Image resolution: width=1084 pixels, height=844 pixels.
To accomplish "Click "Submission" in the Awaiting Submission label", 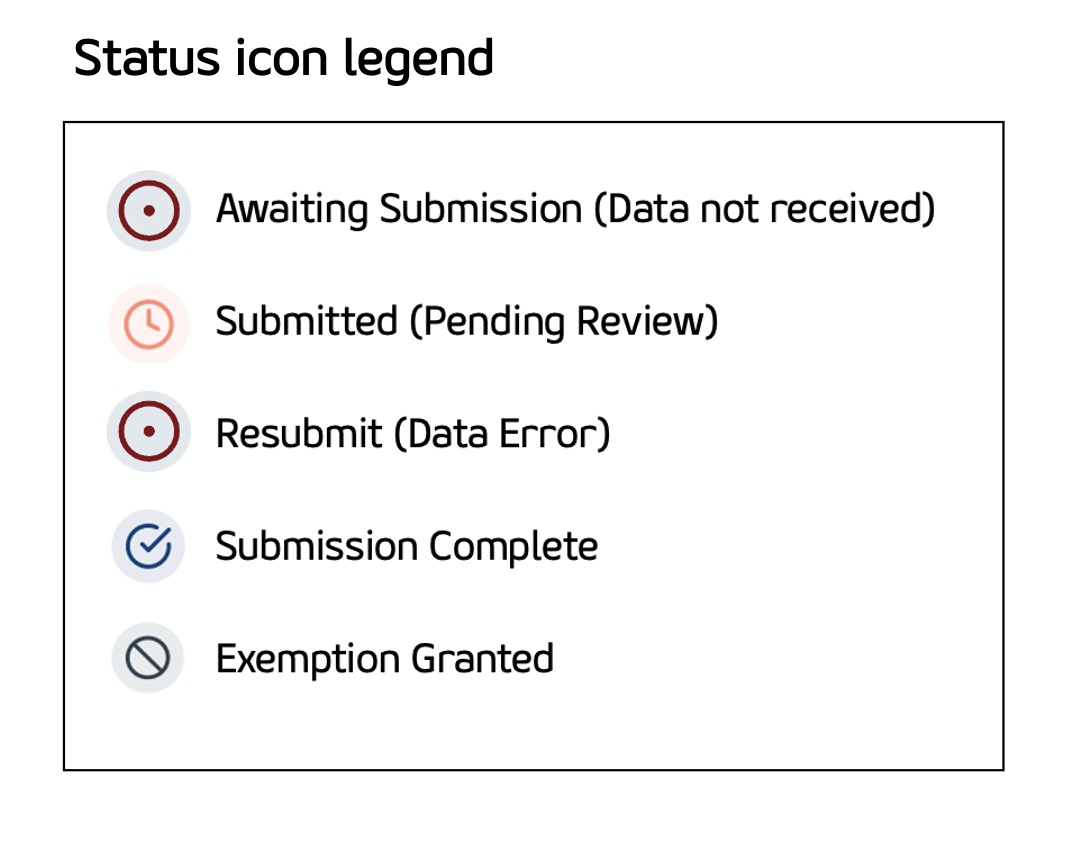I will 480,210.
